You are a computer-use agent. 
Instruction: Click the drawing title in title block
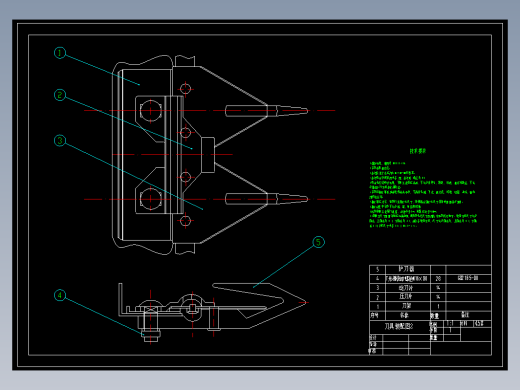coord(399,326)
